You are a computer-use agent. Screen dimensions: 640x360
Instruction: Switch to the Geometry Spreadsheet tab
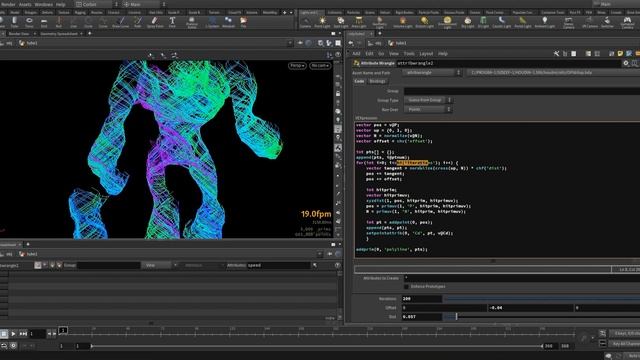59,34
